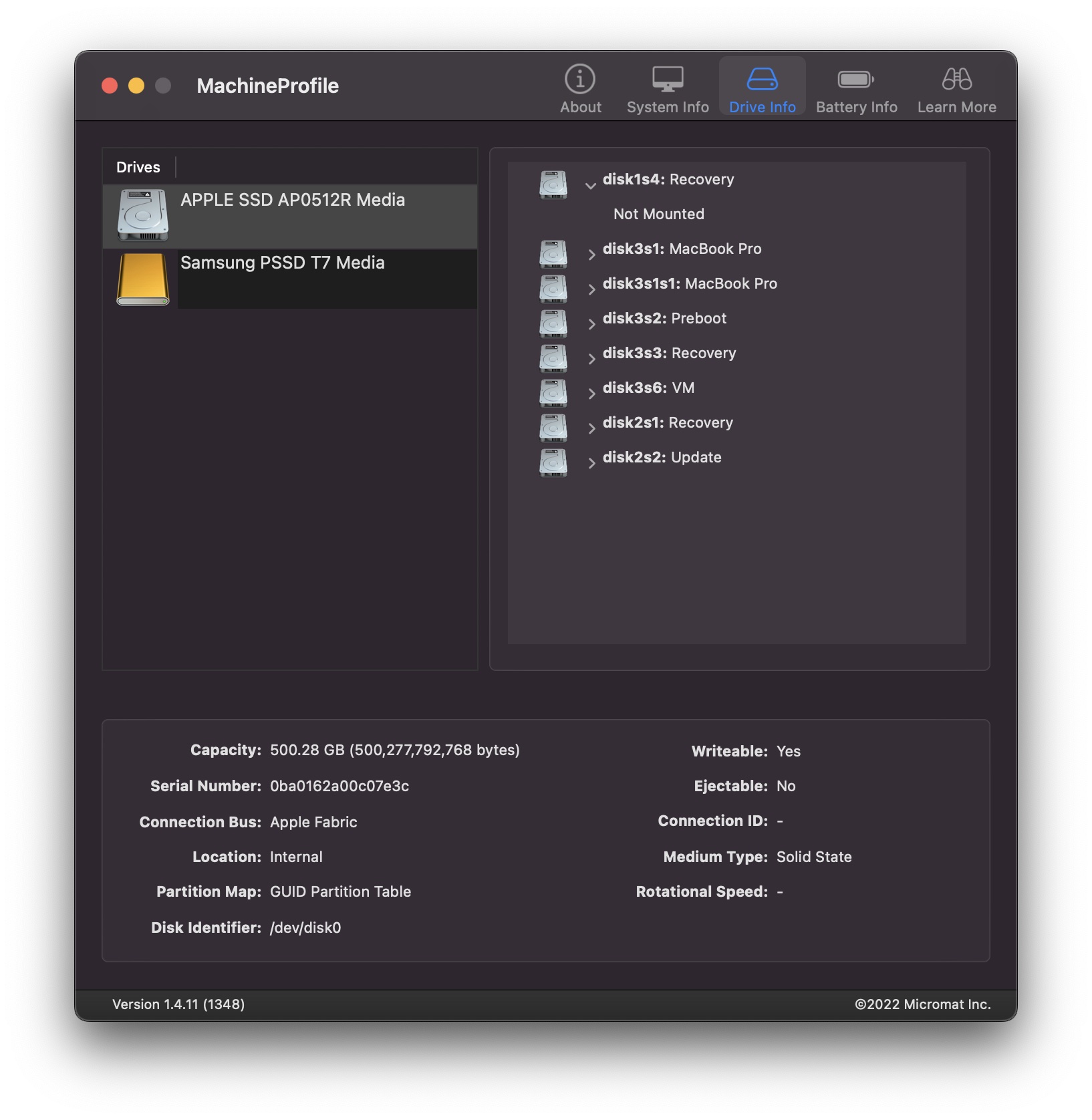Expand the disk2s2 Update row
The height and width of the screenshot is (1120, 1092).
click(591, 463)
